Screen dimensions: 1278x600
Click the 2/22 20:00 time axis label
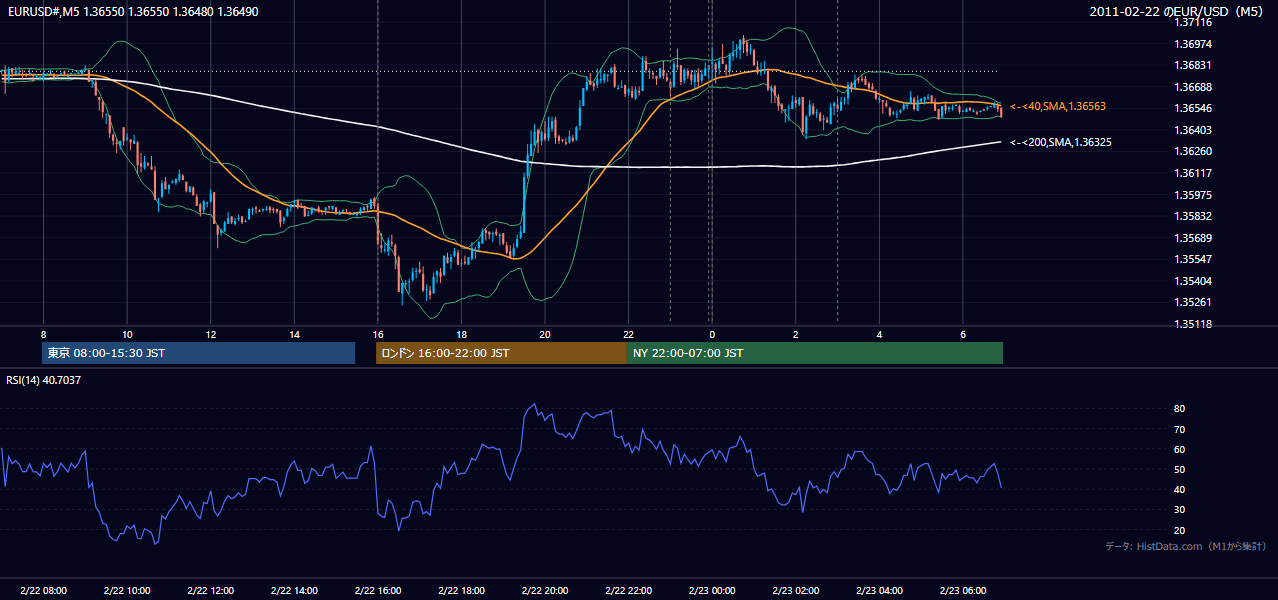pyautogui.click(x=545, y=591)
